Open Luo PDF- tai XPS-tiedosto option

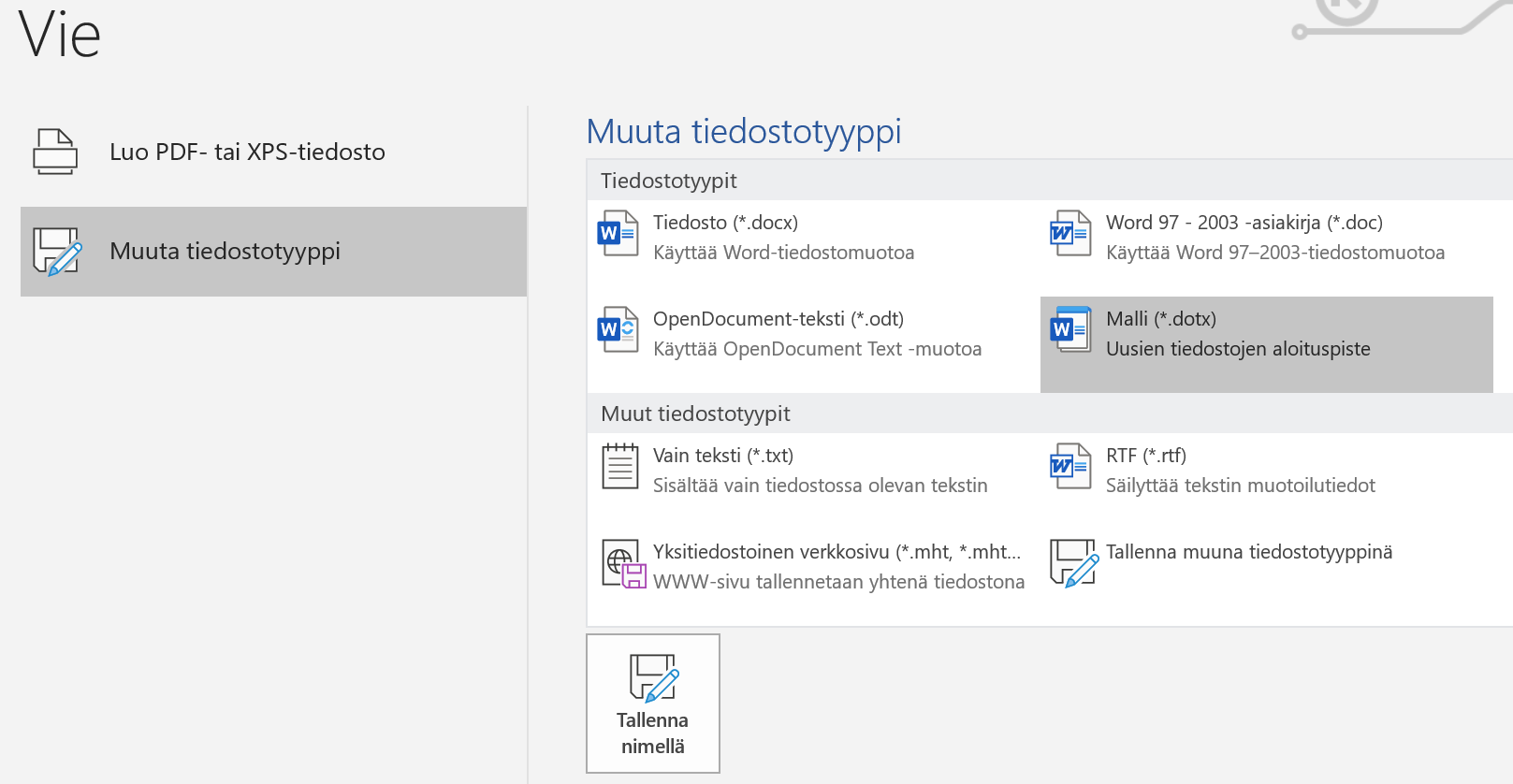click(x=273, y=152)
